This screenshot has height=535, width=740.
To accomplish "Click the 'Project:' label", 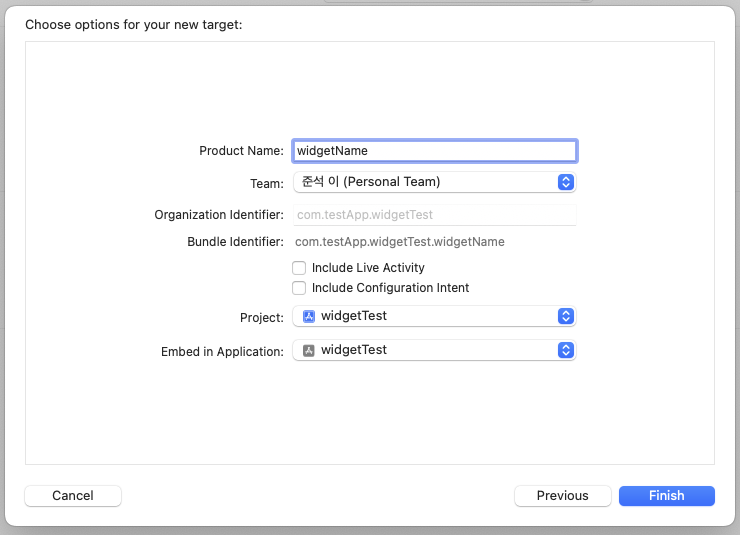I will pyautogui.click(x=262, y=318).
